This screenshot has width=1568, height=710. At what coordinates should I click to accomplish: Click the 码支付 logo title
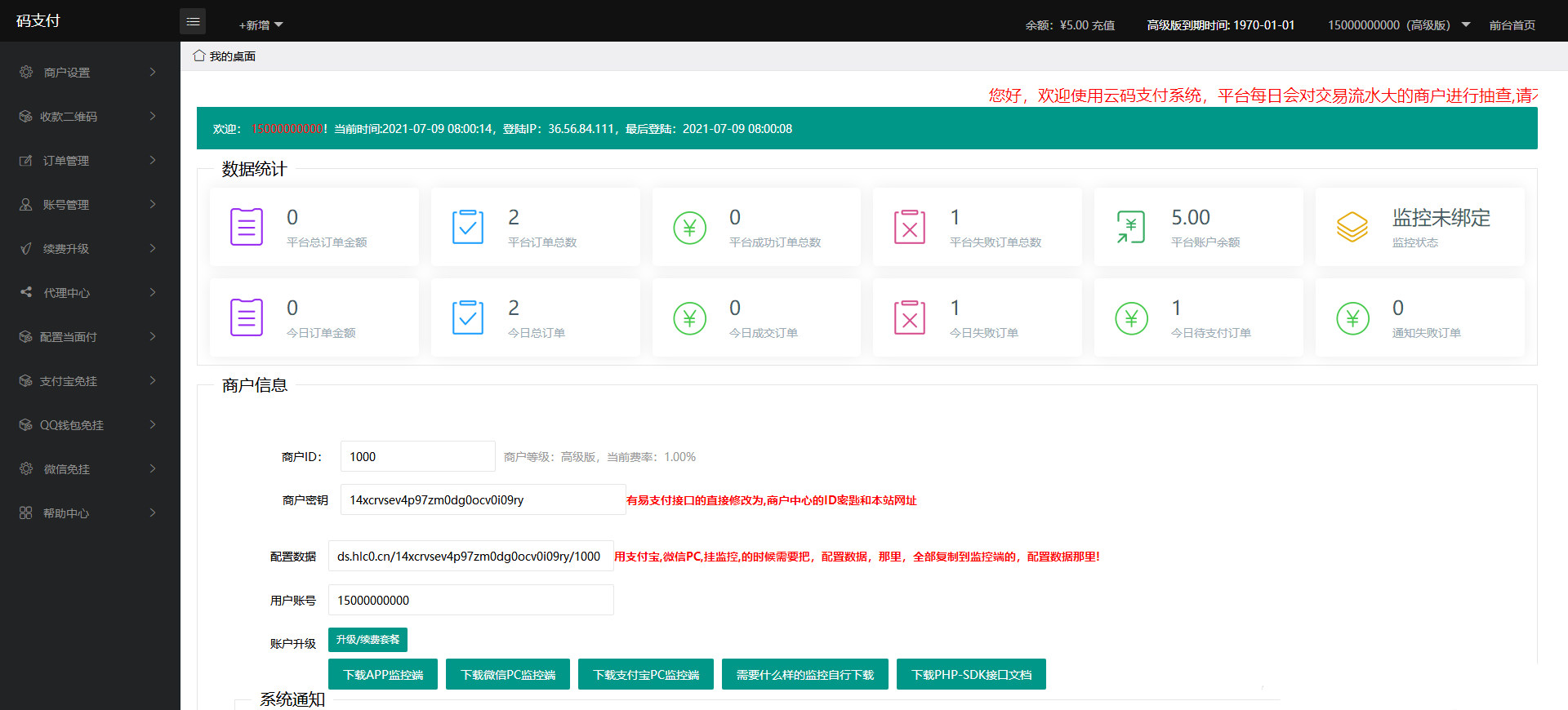pos(38,20)
